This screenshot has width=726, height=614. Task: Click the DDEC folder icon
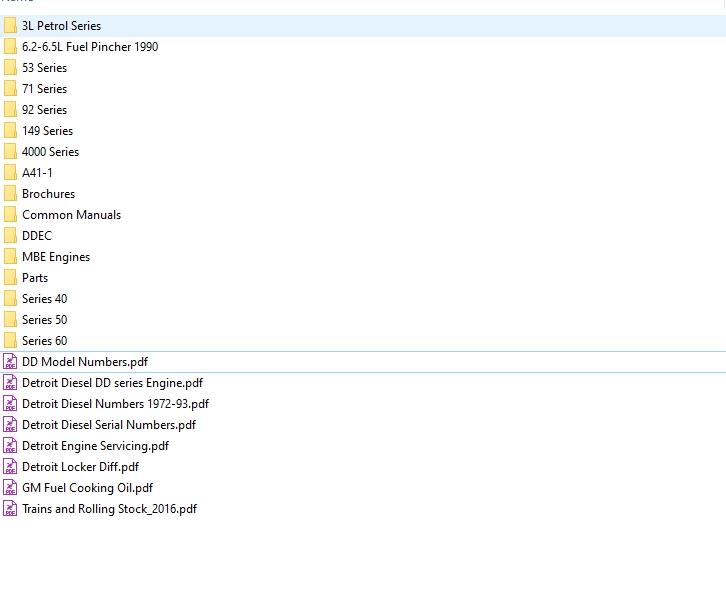(x=10, y=236)
